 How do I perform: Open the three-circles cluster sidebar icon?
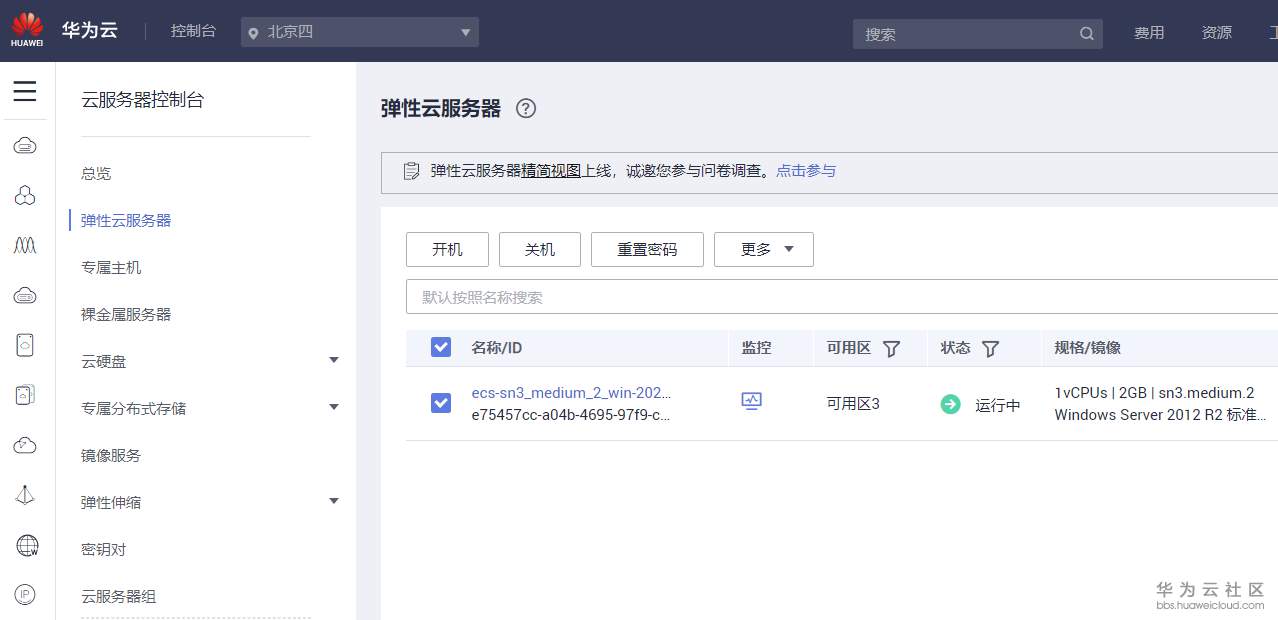tap(25, 196)
